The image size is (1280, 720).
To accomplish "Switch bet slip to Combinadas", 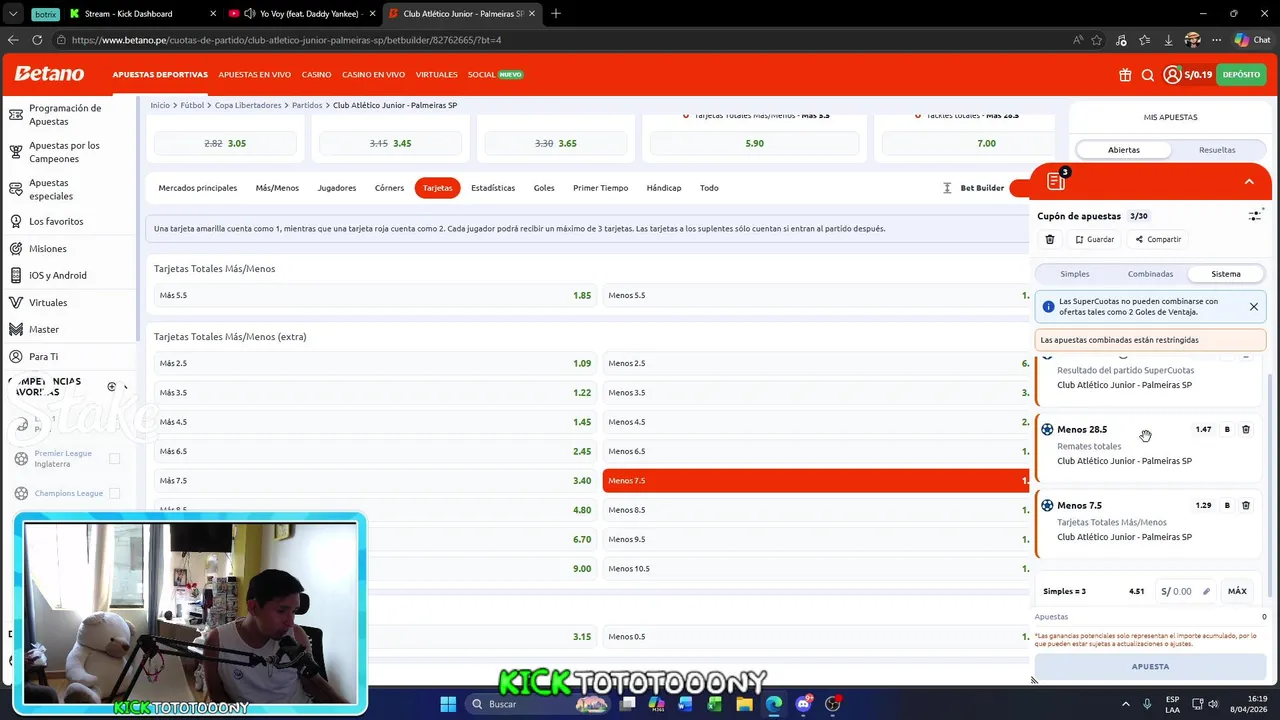I will click(x=1150, y=274).
